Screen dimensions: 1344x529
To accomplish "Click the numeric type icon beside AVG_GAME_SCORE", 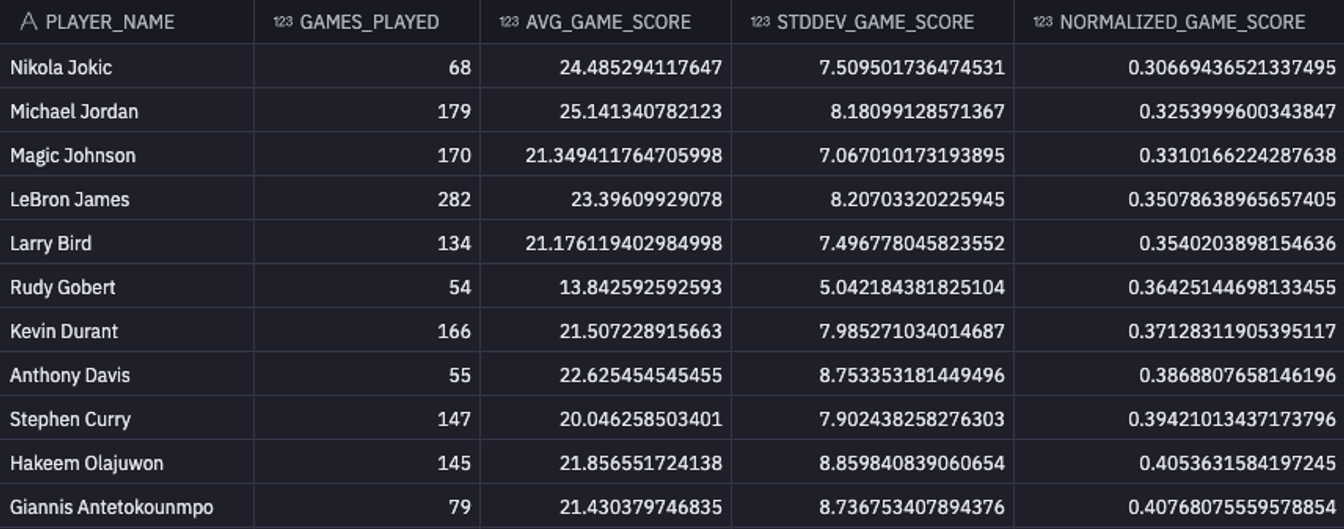I will (x=509, y=22).
